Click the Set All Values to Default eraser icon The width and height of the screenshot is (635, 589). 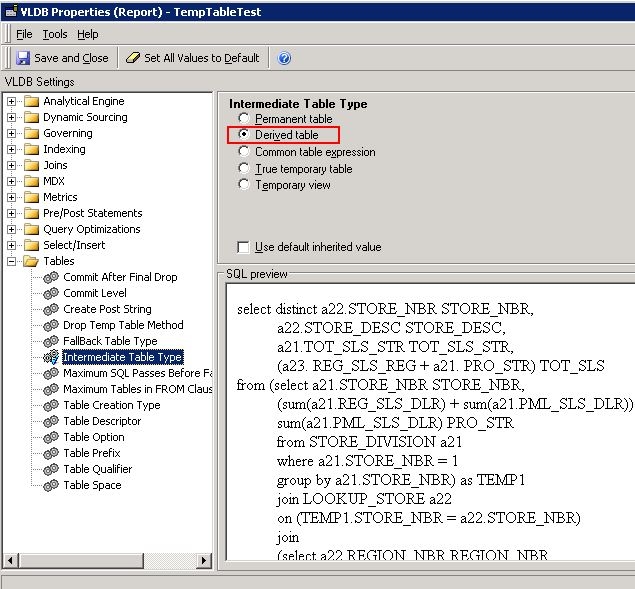(x=134, y=58)
